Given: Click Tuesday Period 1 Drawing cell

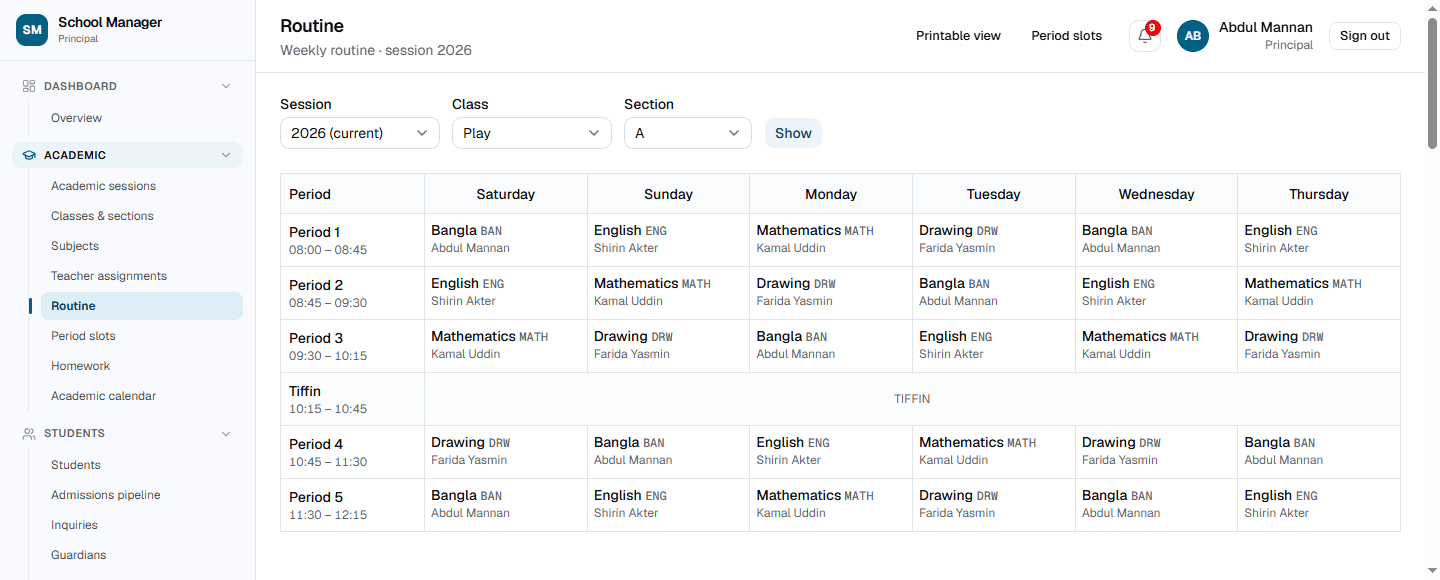Looking at the screenshot, I should point(994,240).
